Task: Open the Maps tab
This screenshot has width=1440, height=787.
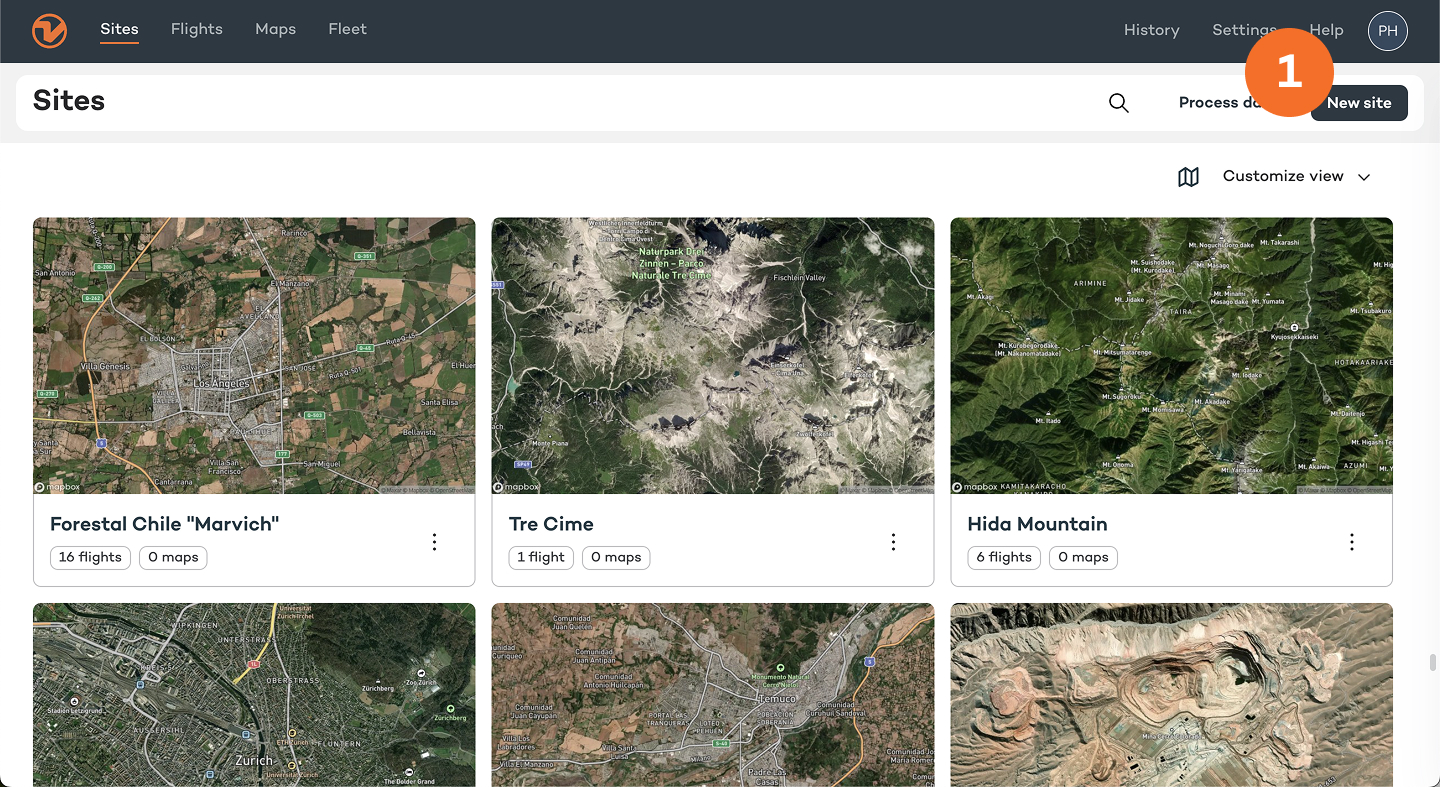Action: click(x=275, y=29)
